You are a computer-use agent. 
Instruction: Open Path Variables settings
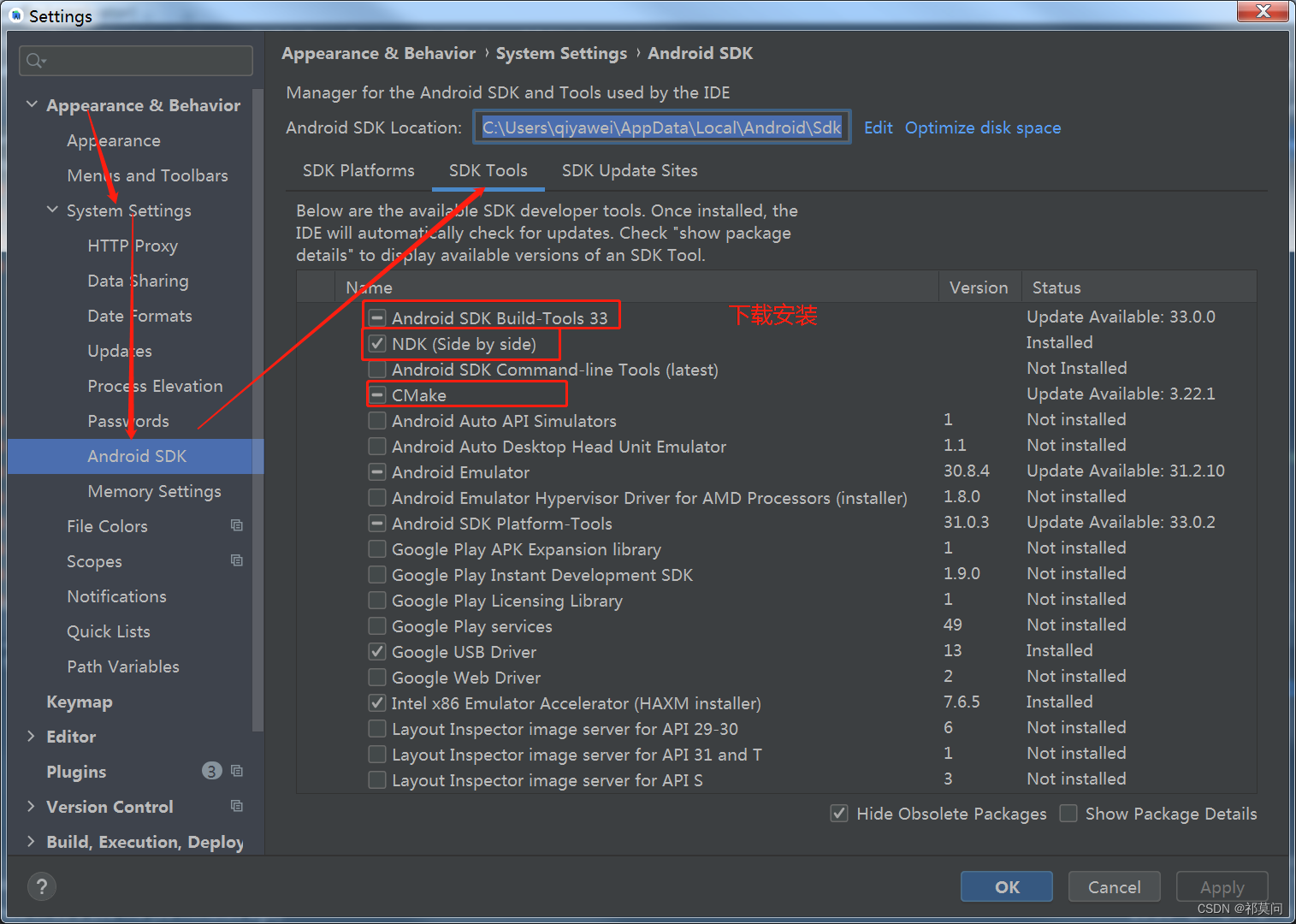pos(123,666)
